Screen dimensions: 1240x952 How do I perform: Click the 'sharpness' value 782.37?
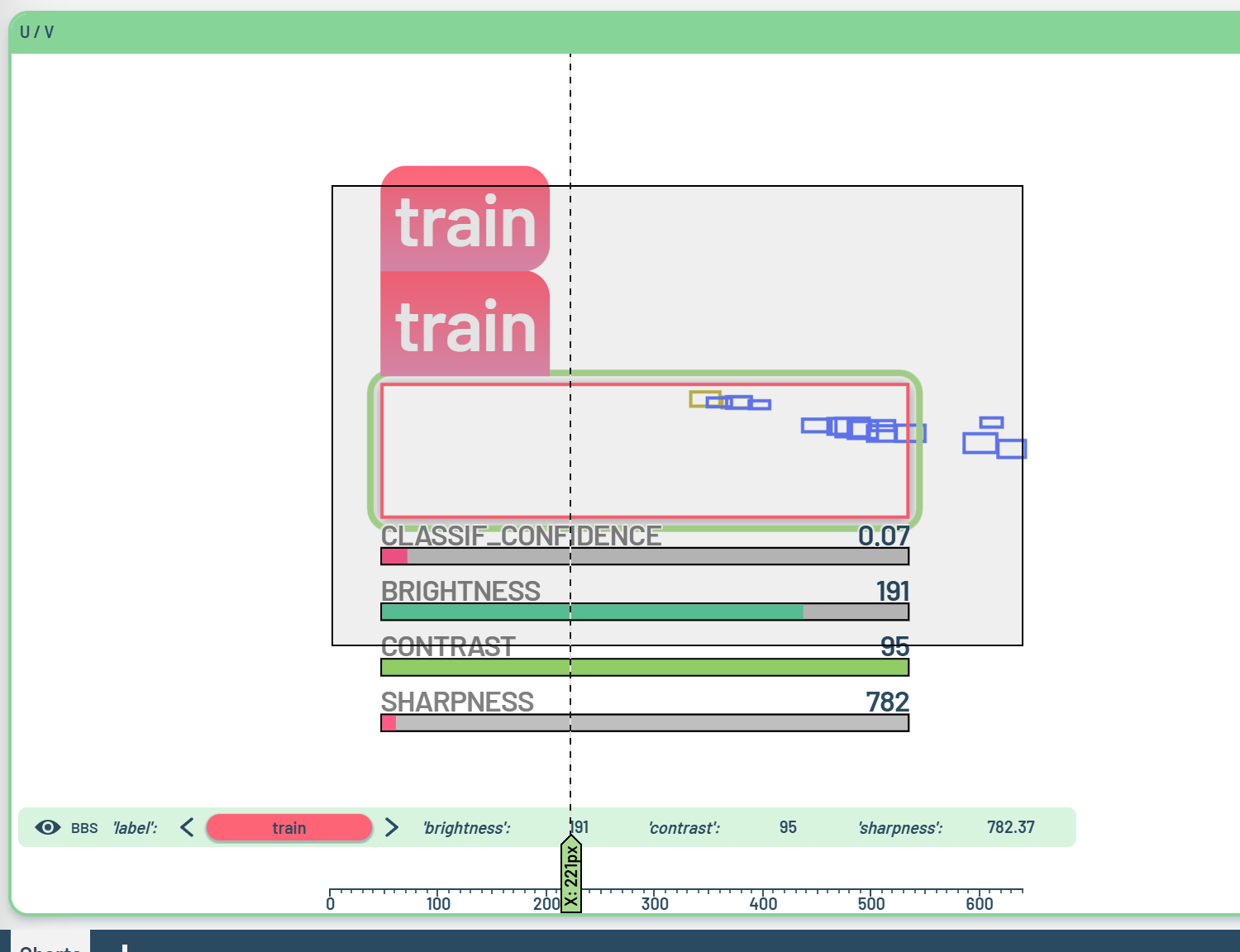click(1010, 827)
